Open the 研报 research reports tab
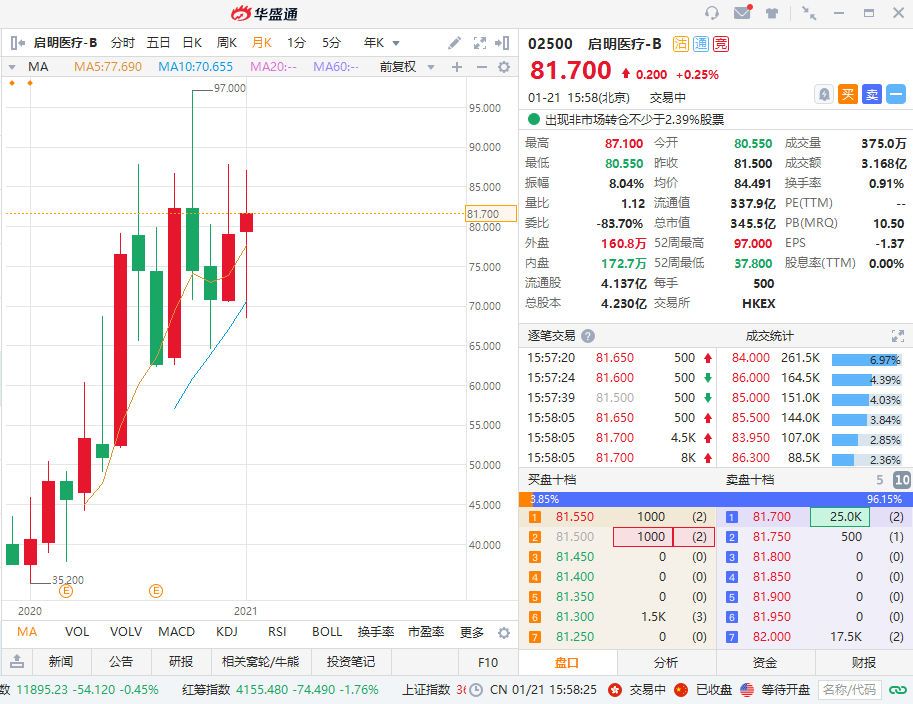Screen dimensions: 913x704 (181, 661)
